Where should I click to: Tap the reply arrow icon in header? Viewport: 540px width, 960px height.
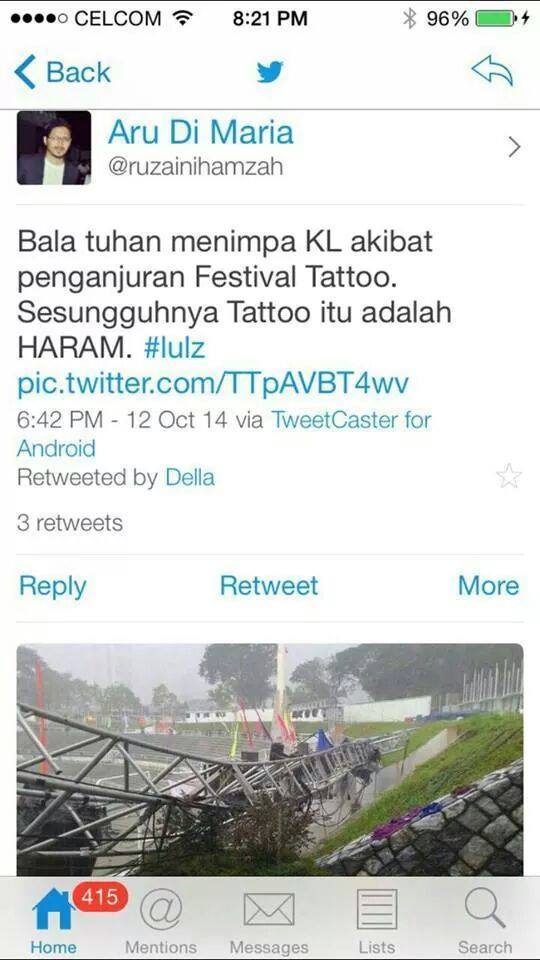point(492,72)
